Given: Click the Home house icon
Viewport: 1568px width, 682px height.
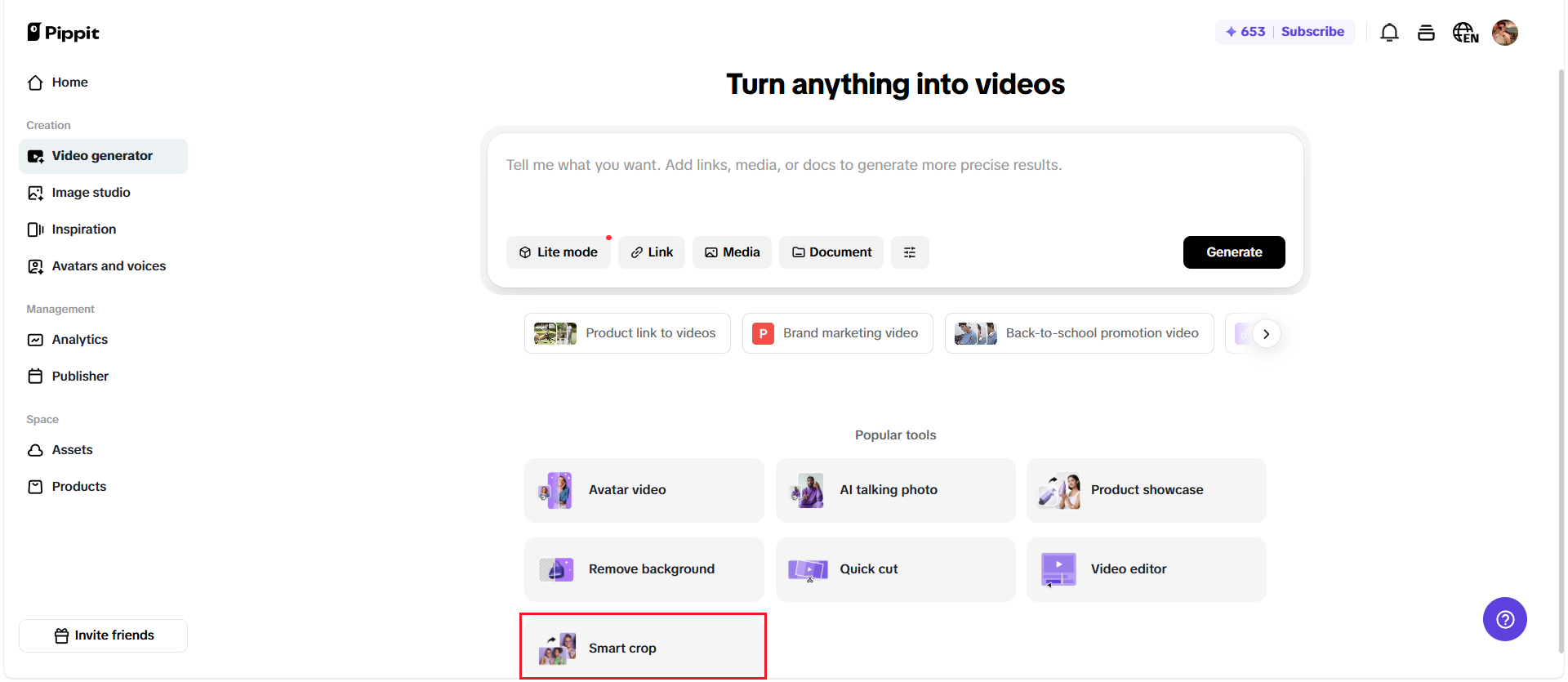Looking at the screenshot, I should [x=35, y=82].
